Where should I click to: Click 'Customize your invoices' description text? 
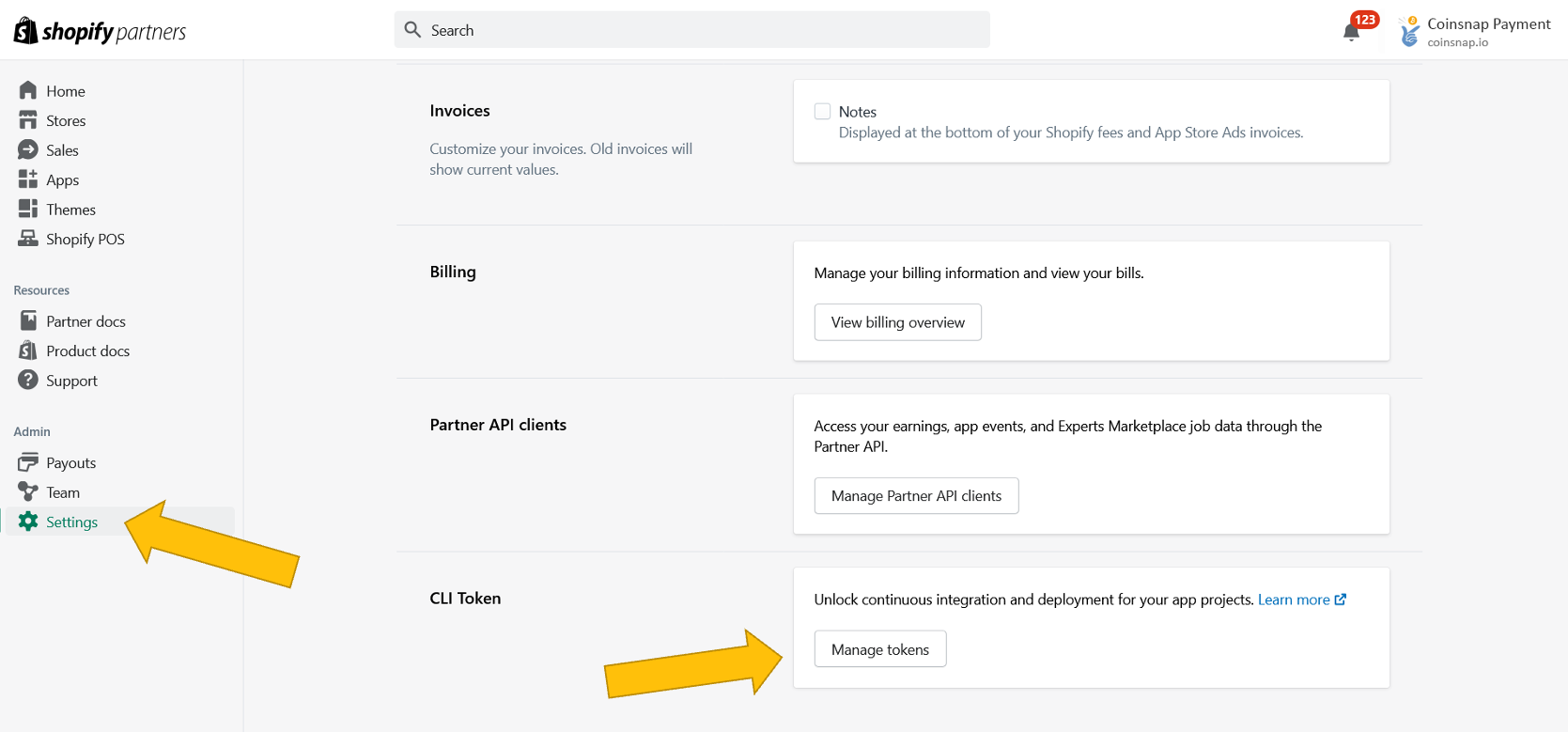click(561, 159)
